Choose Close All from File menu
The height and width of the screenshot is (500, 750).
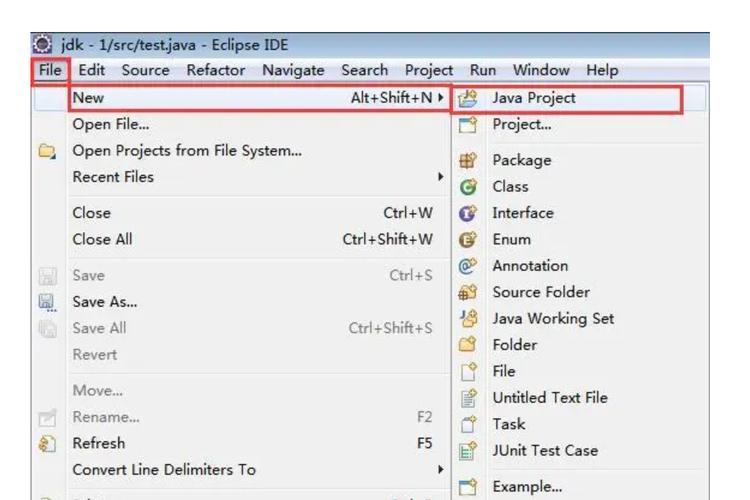pyautogui.click(x=102, y=239)
